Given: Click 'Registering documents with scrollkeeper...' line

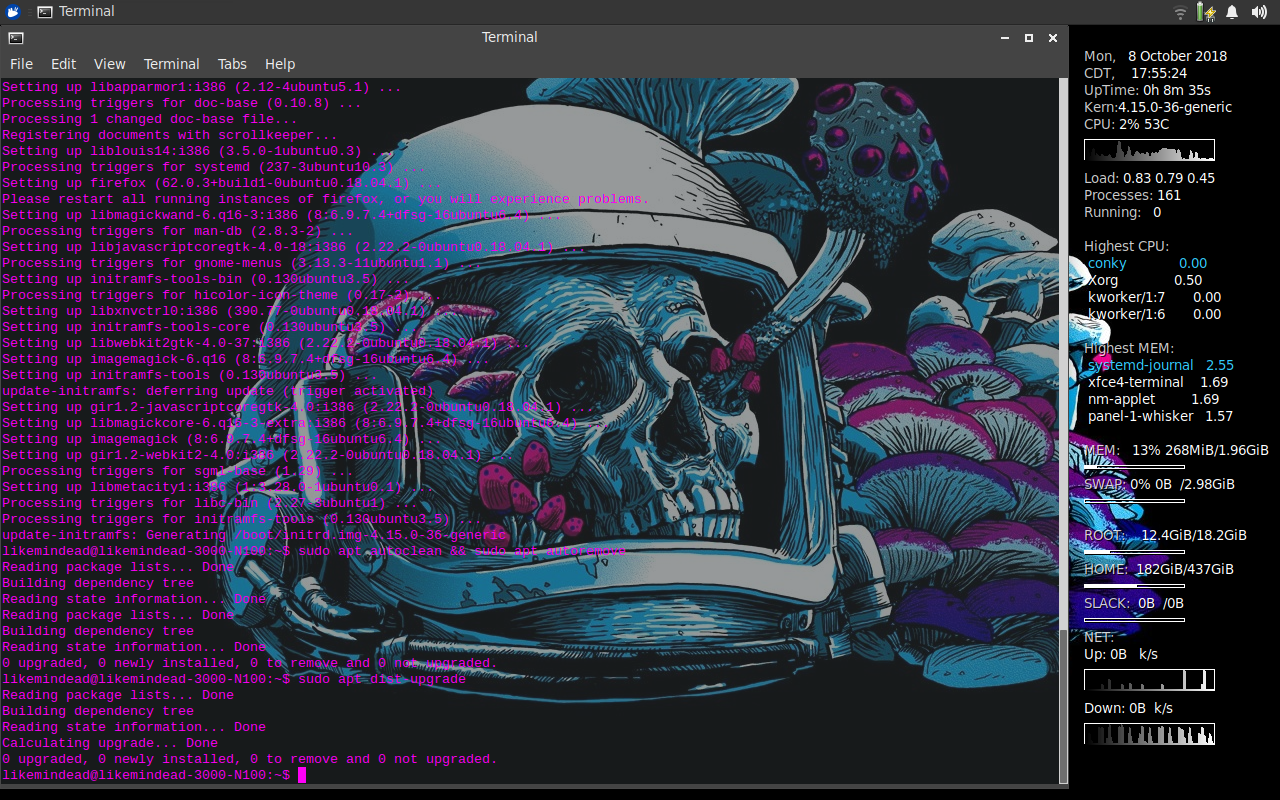Looking at the screenshot, I should 170,135.
